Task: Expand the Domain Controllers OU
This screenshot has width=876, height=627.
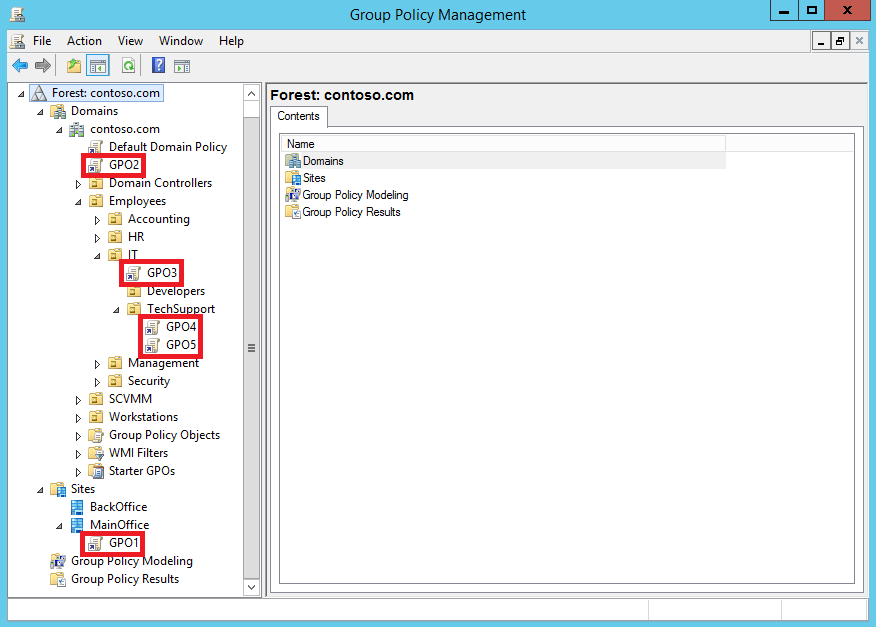Action: [78, 184]
